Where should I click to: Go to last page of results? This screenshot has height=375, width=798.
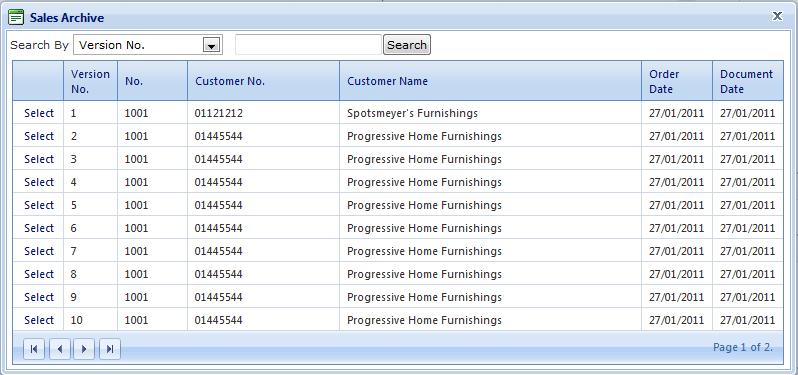pyautogui.click(x=110, y=349)
